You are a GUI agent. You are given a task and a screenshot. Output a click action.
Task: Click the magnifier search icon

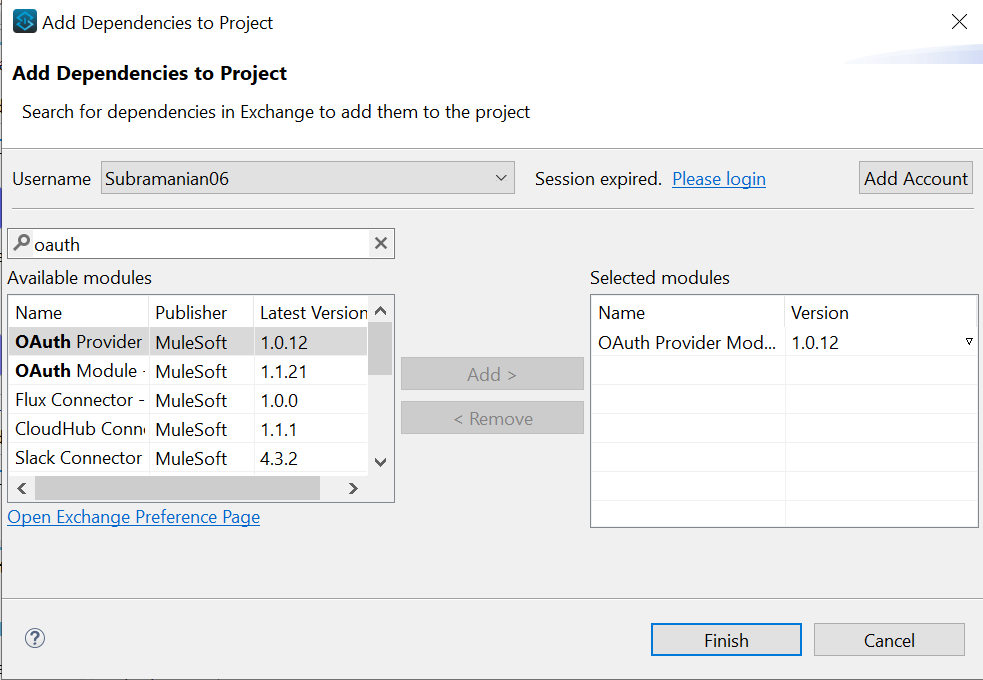pyautogui.click(x=21, y=243)
